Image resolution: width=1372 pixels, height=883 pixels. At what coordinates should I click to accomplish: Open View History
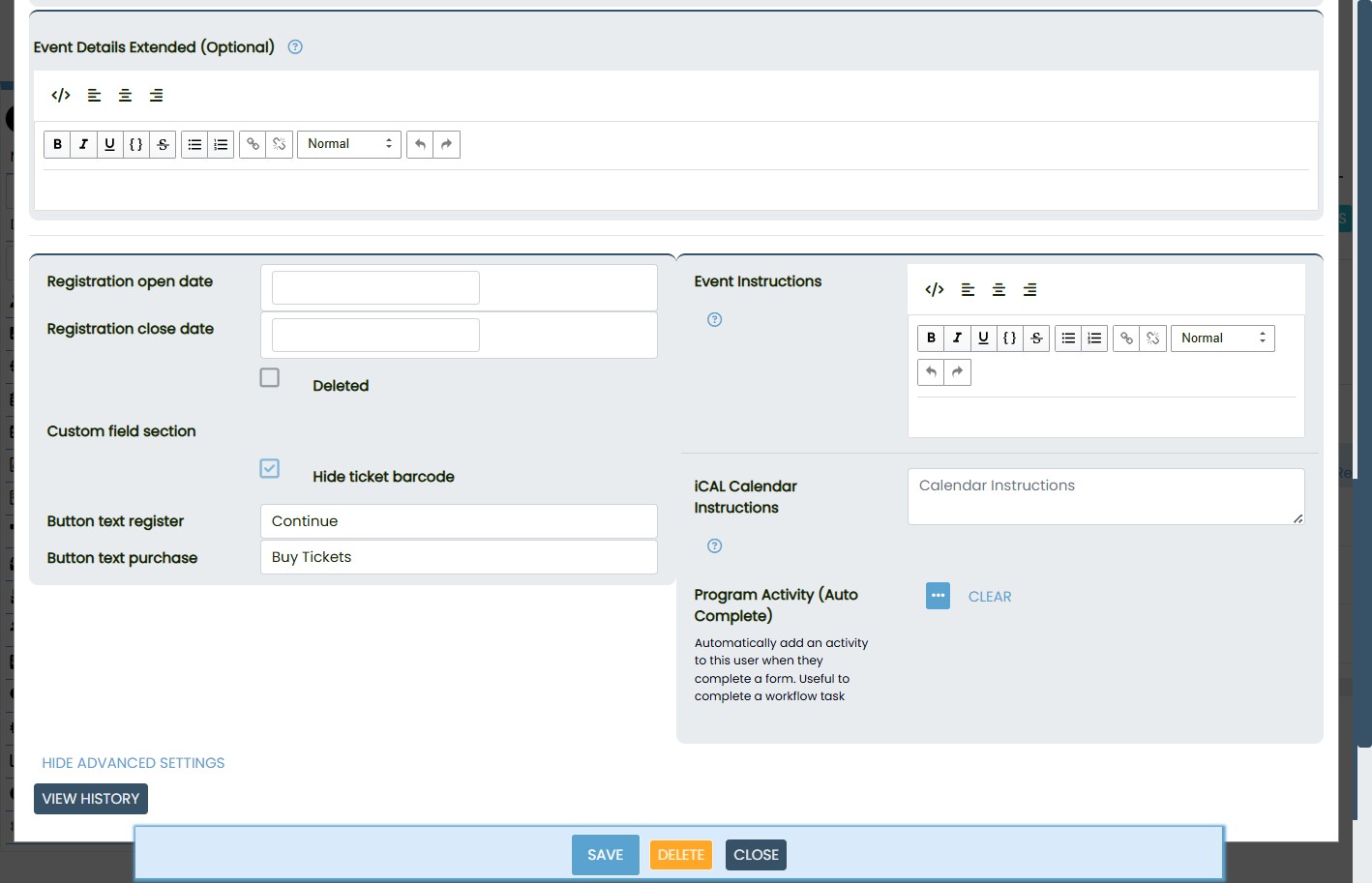coord(91,799)
